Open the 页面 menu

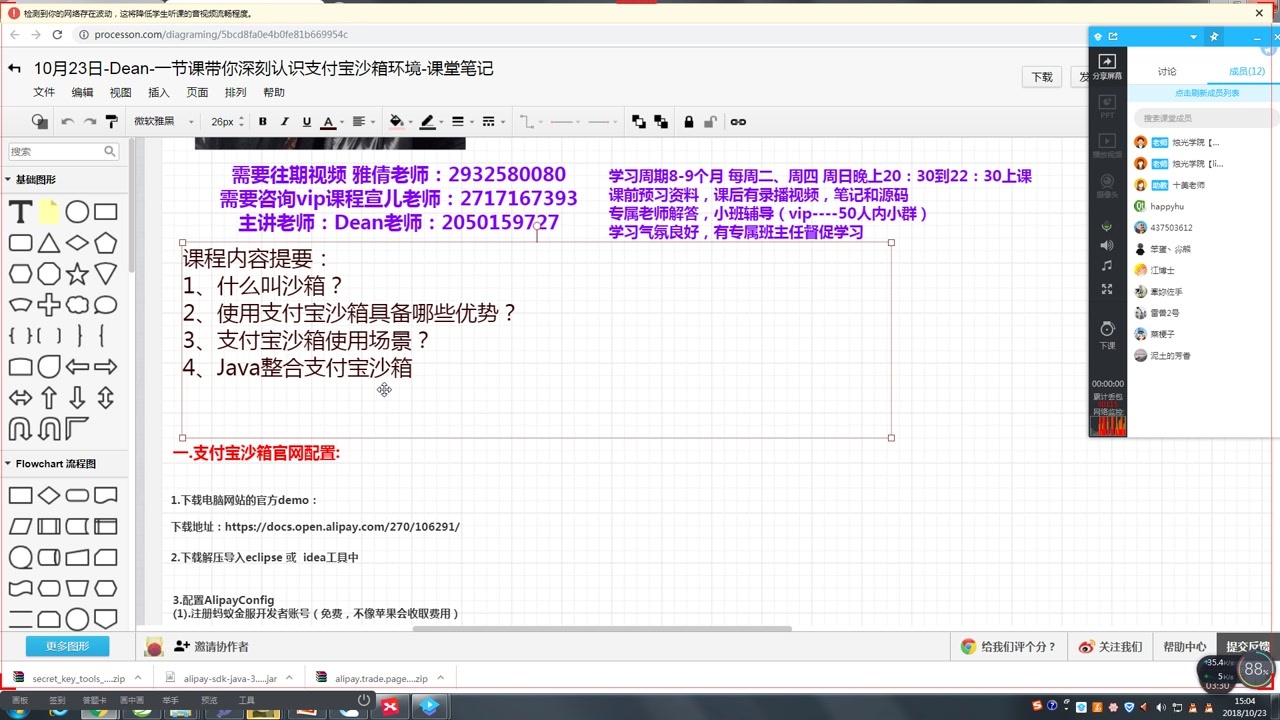[x=197, y=92]
